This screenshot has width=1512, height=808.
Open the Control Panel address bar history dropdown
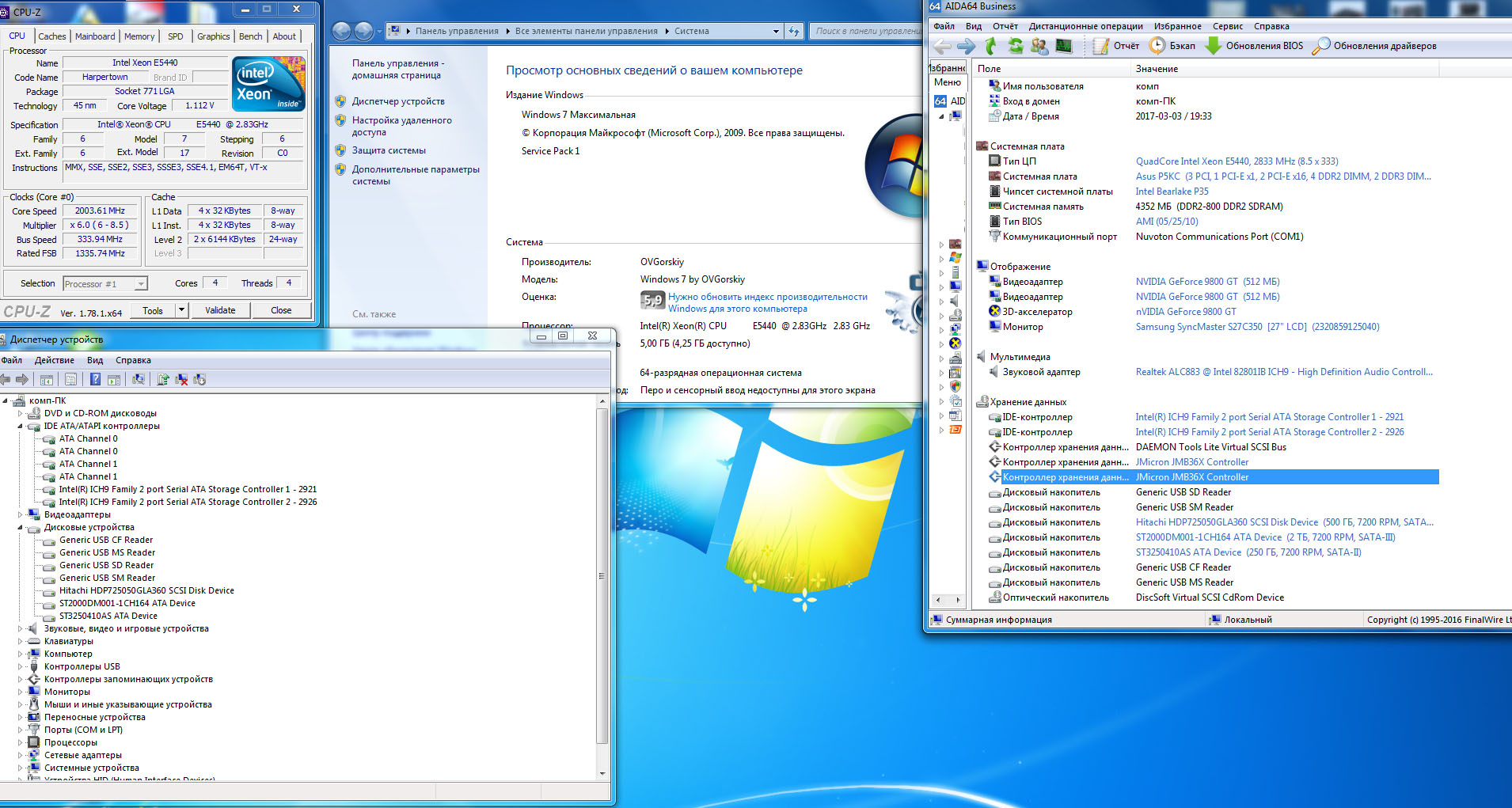[x=776, y=31]
